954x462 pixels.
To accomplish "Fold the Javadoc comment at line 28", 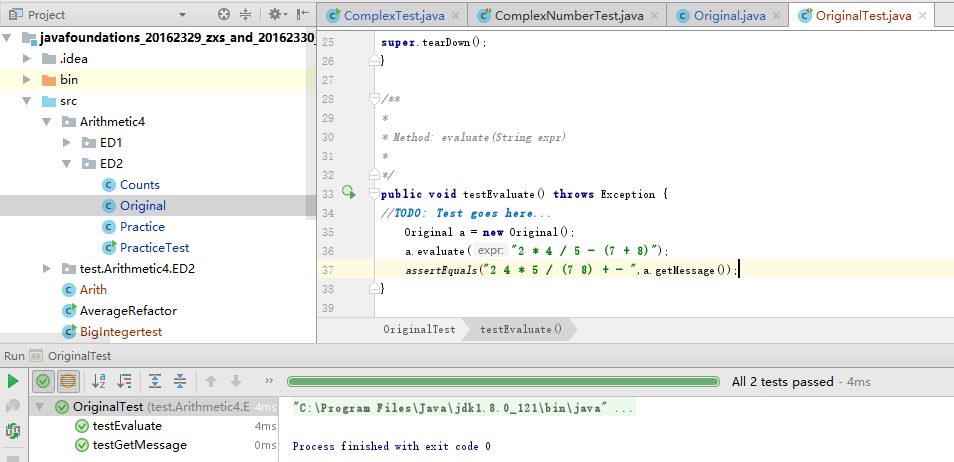I will point(374,99).
